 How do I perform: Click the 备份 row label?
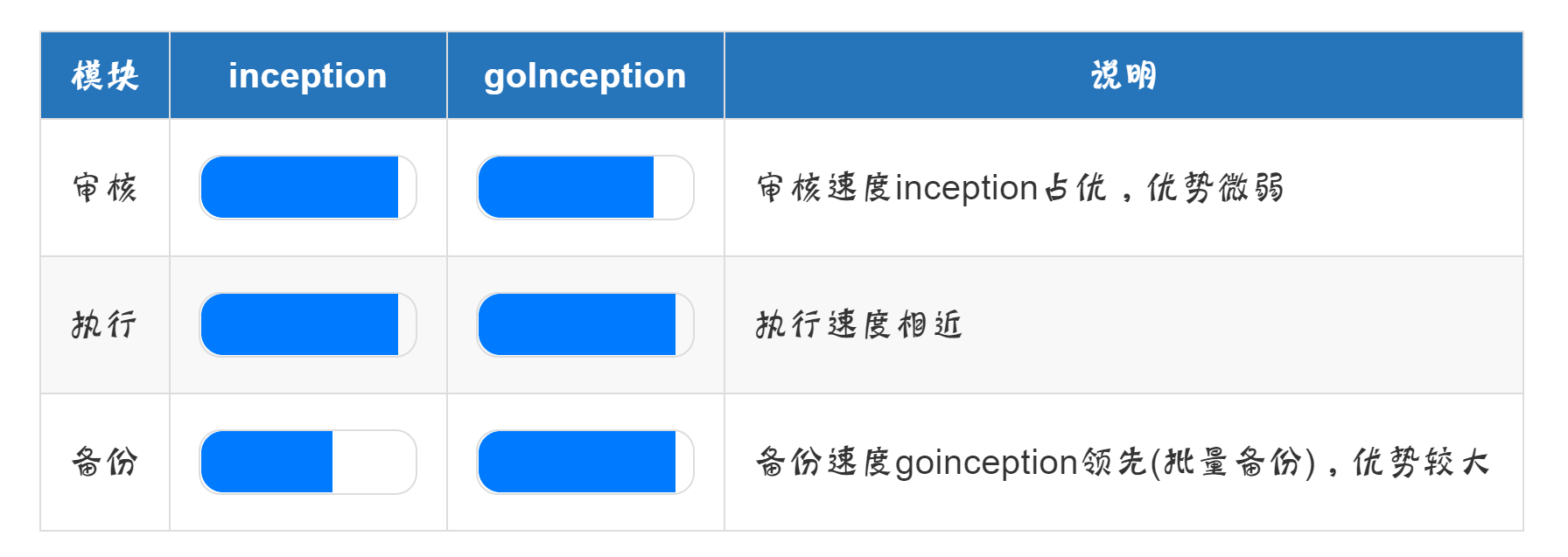[105, 462]
